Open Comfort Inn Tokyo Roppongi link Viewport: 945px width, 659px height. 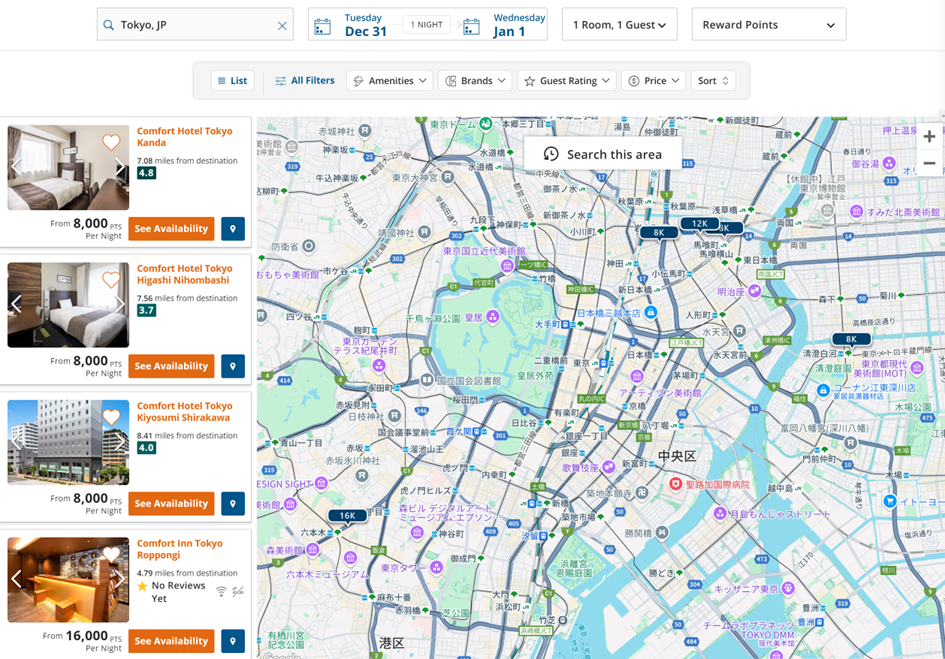pos(180,549)
